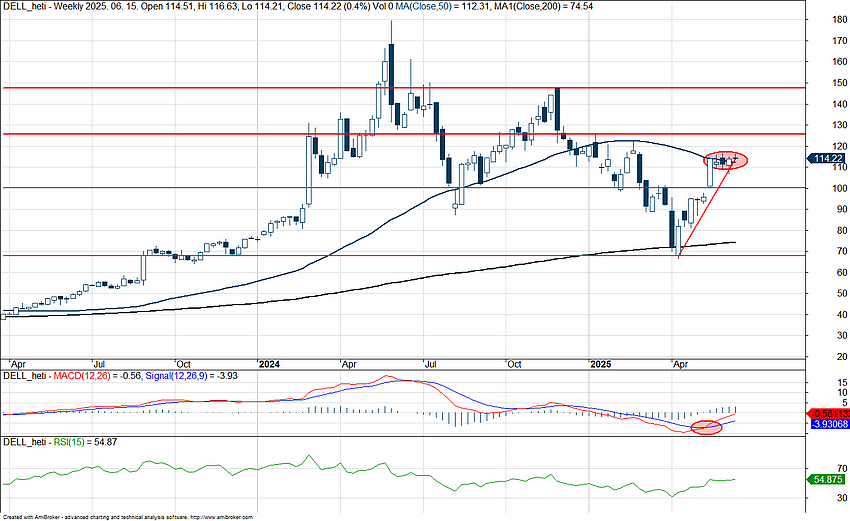Click the 15 label on MACD axis

(842, 383)
